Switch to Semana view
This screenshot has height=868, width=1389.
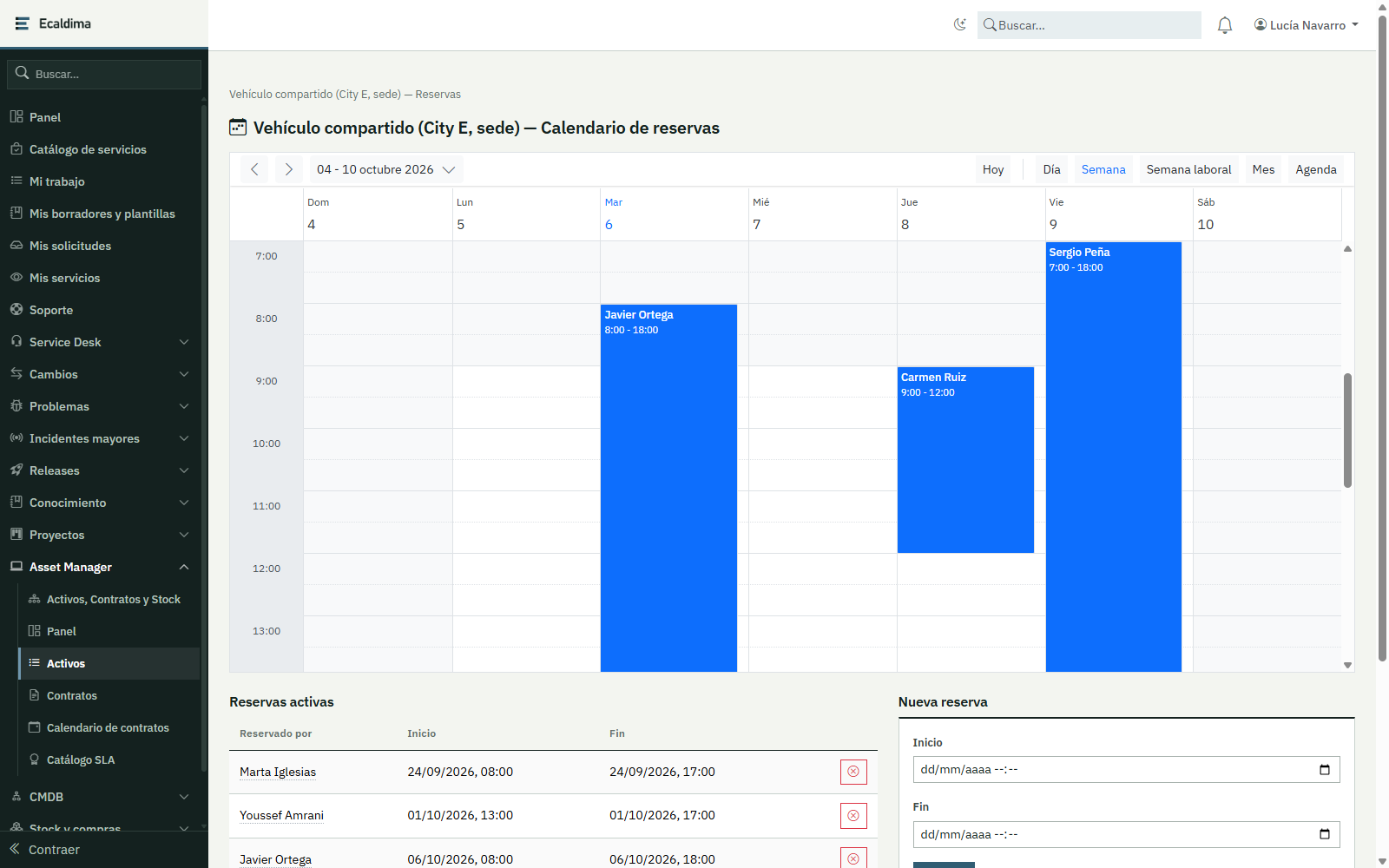pos(1103,169)
